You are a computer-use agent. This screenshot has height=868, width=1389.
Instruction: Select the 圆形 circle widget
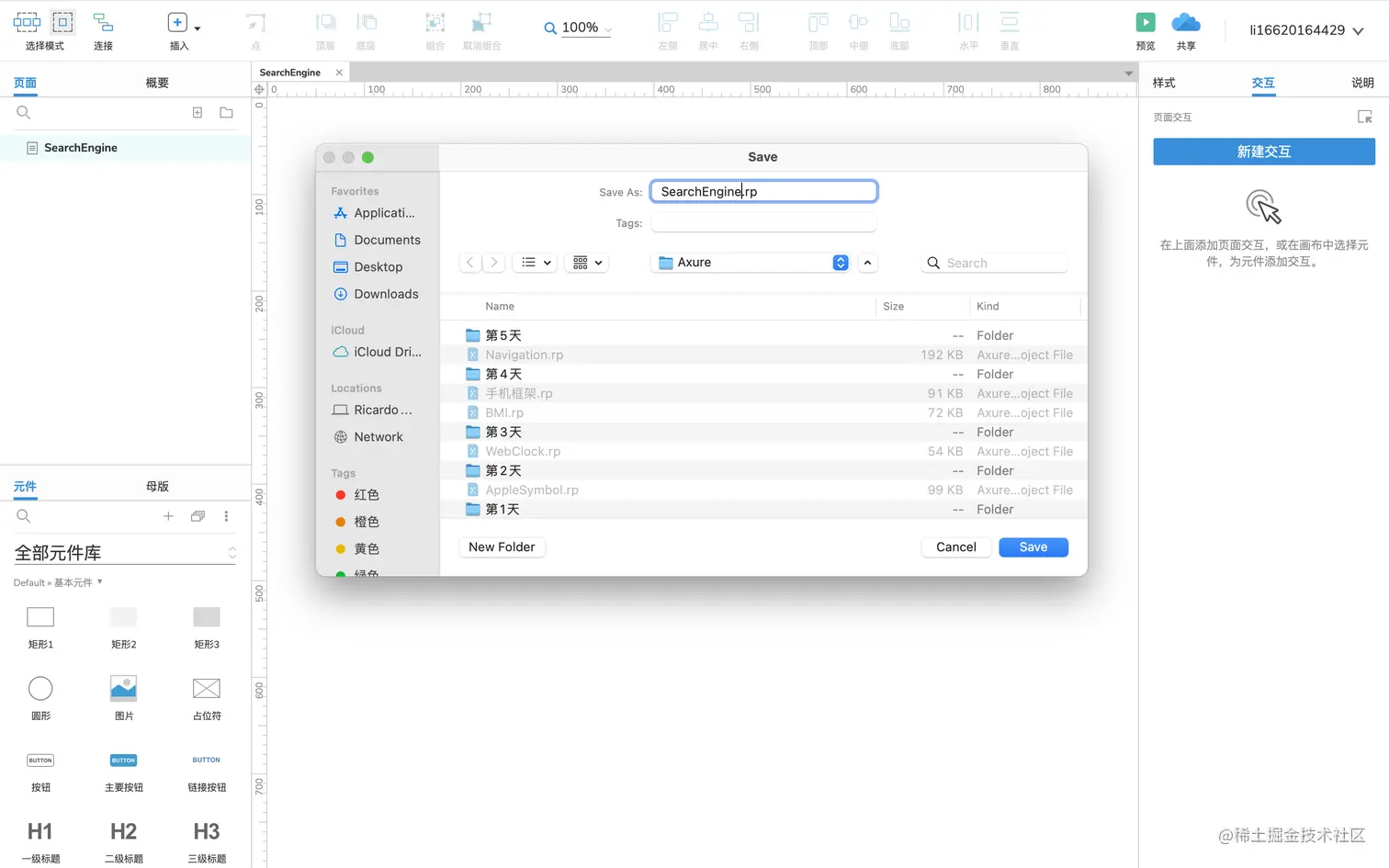(40, 698)
